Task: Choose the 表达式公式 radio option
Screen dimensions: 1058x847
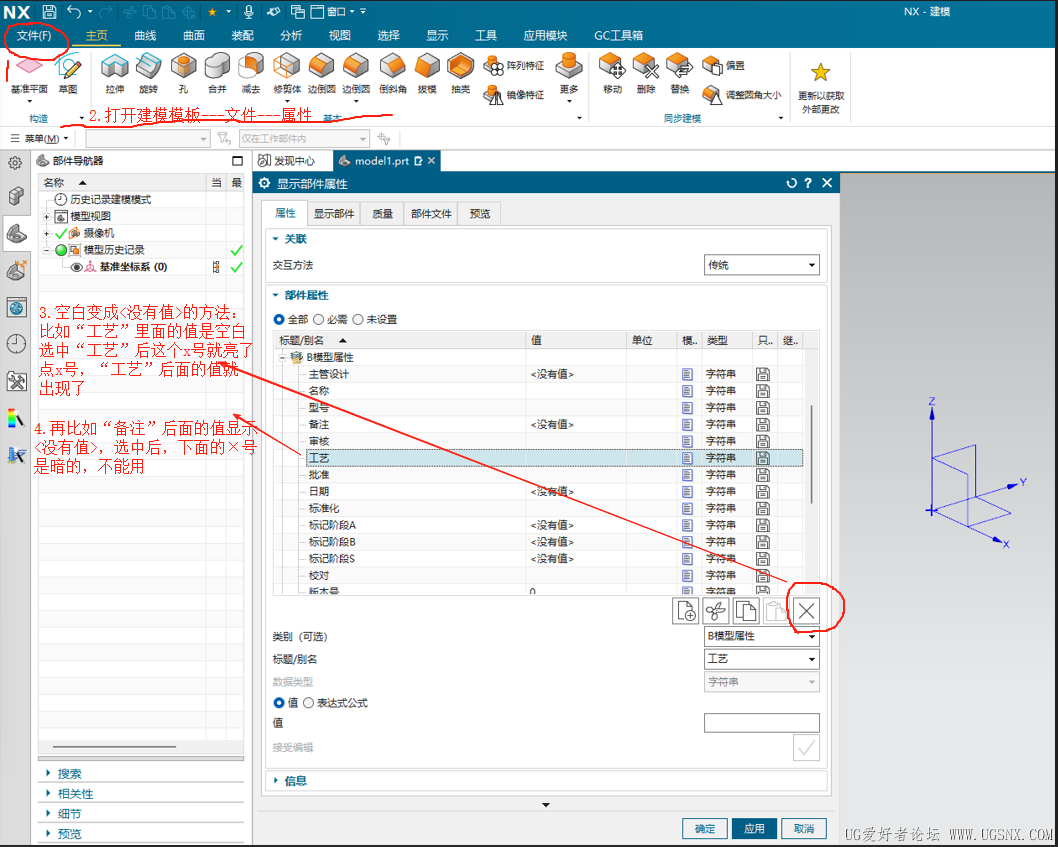Action: pos(309,703)
